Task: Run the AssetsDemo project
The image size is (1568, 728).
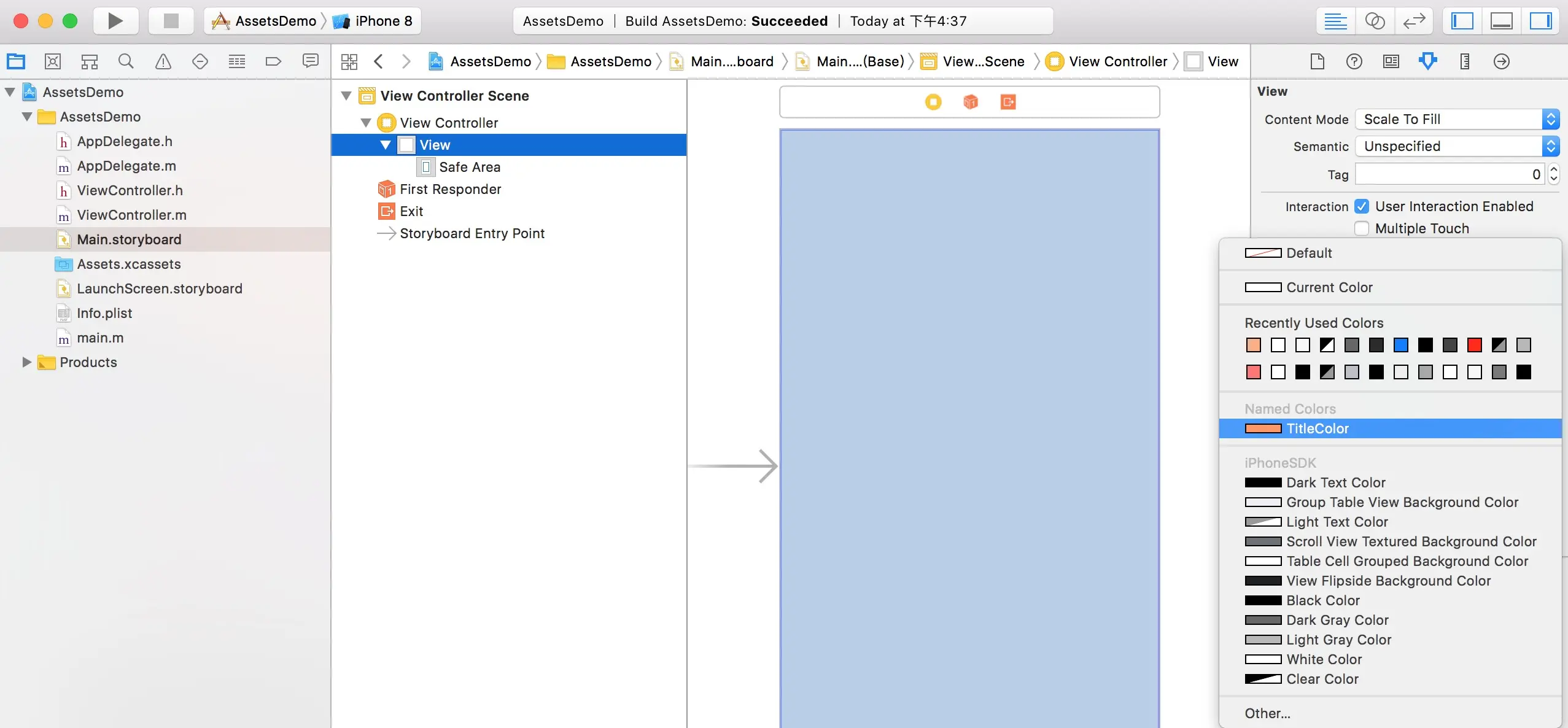Action: pos(115,20)
